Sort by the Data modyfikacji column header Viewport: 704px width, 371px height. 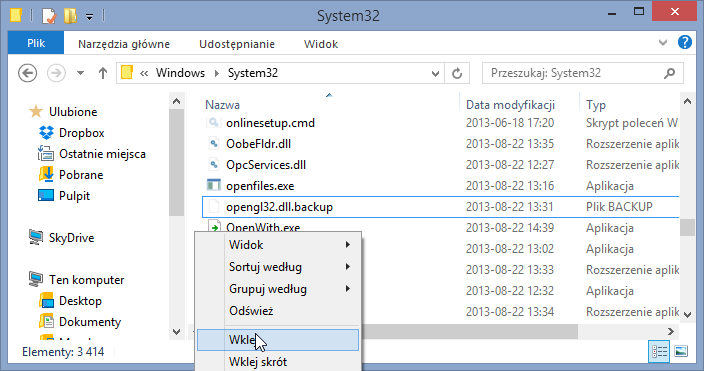510,105
